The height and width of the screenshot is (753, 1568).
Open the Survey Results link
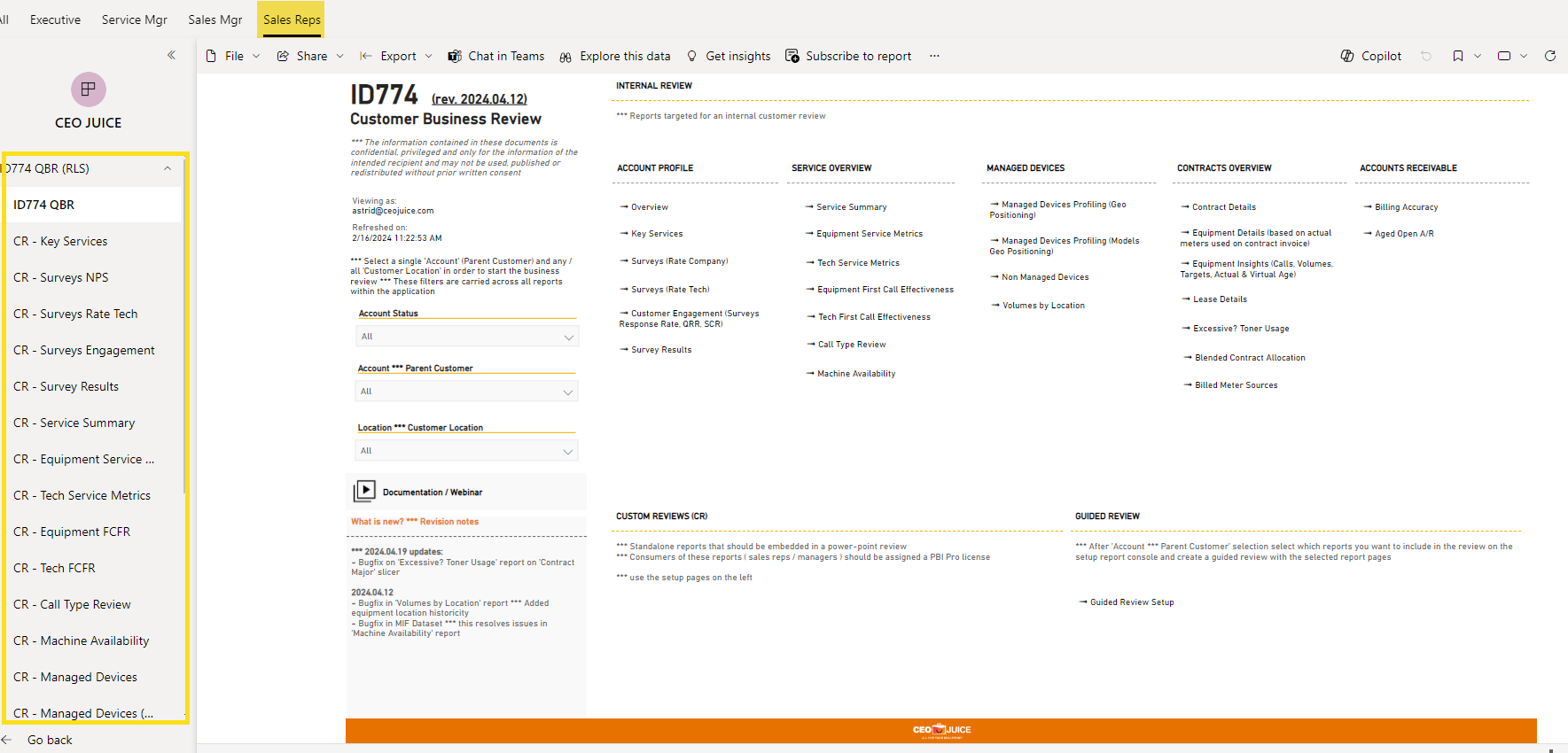(656, 350)
